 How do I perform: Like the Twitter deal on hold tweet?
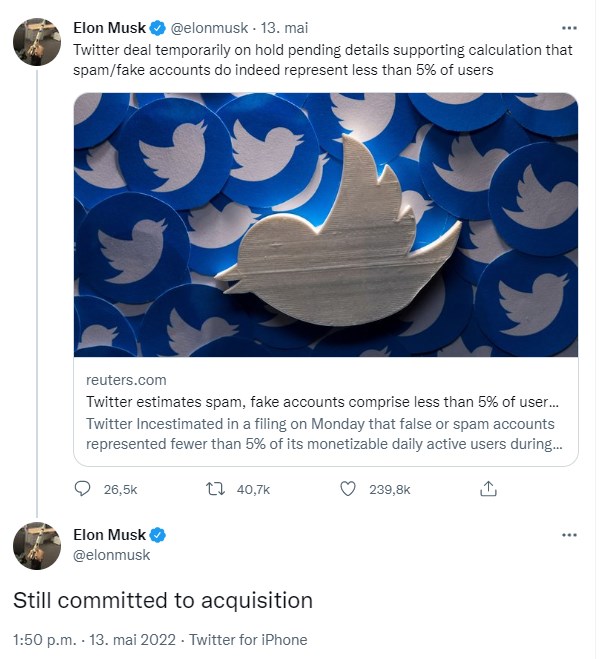[348, 489]
